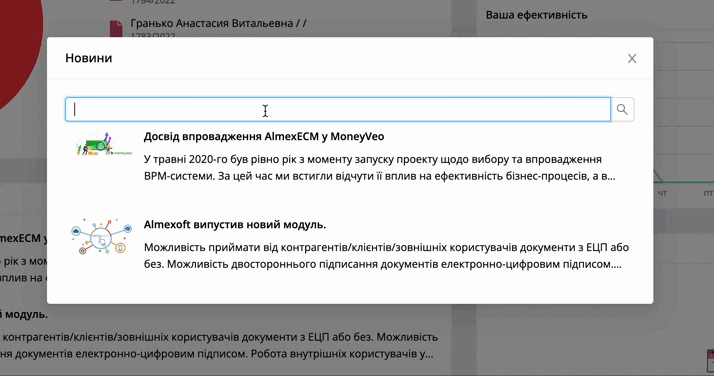Open the network module illustration thumbnail
This screenshot has width=714, height=376.
(102, 236)
